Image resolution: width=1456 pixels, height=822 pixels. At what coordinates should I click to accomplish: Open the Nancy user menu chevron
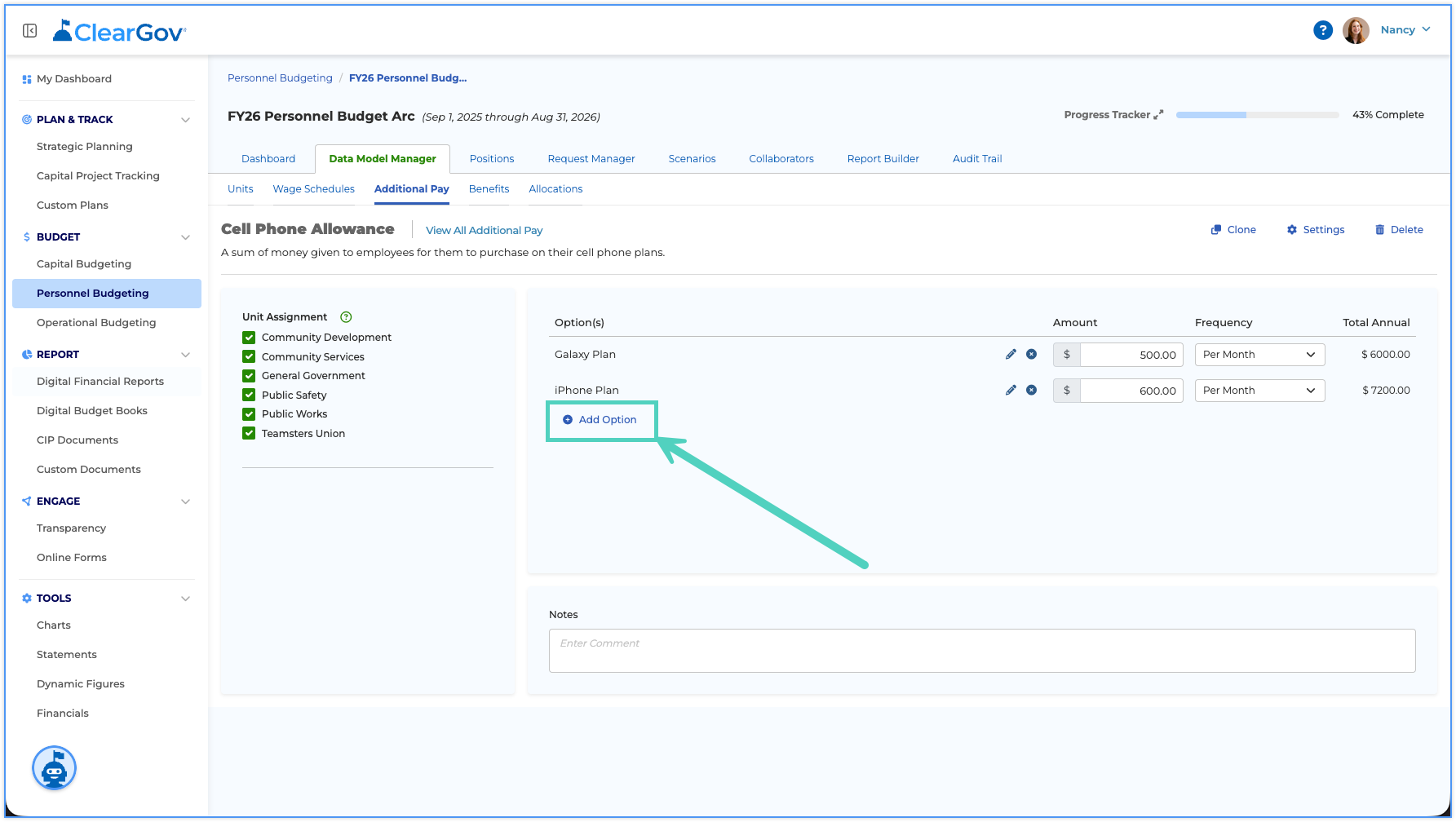point(1426,29)
